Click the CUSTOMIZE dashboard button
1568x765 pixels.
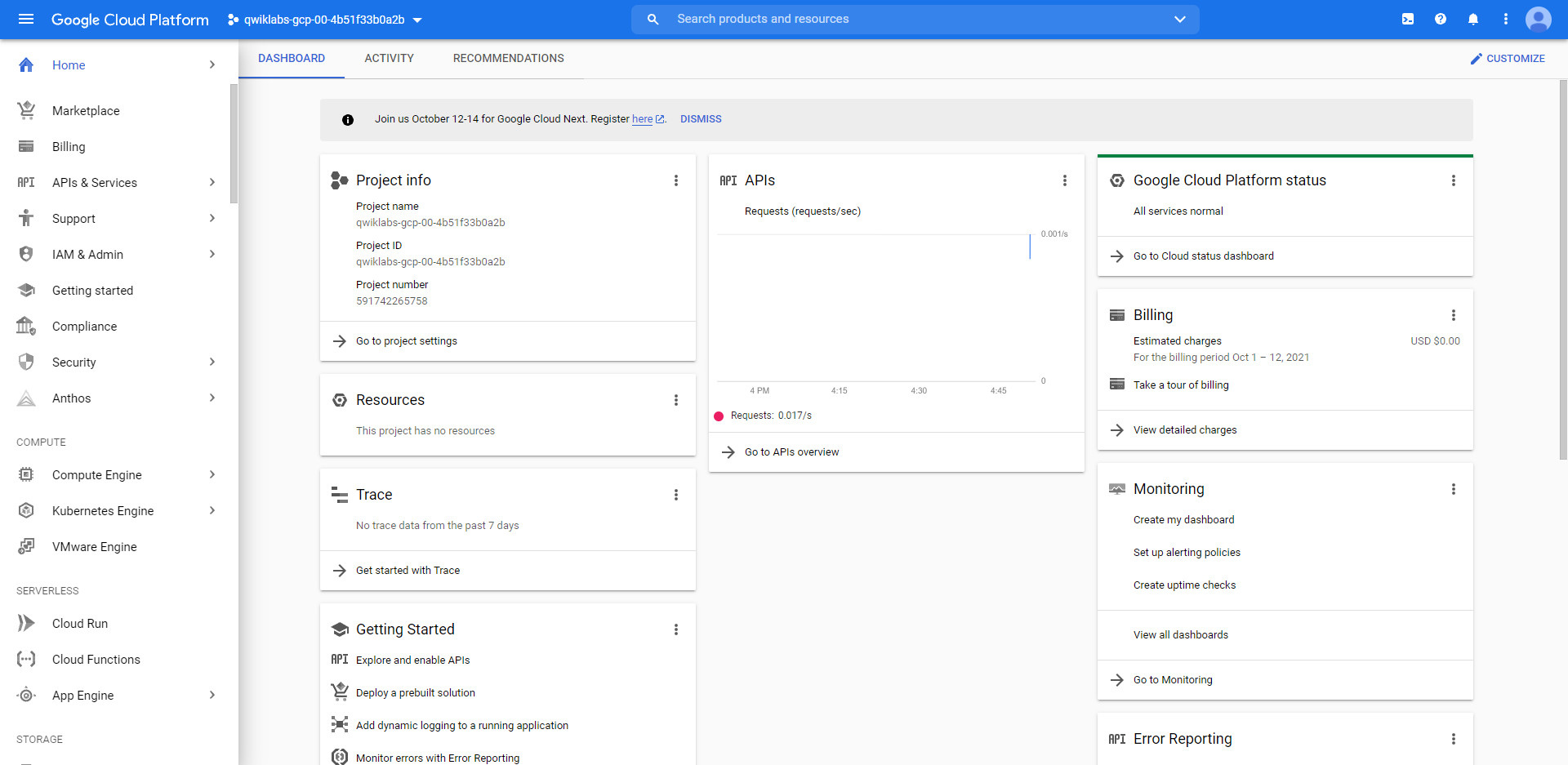(1507, 58)
